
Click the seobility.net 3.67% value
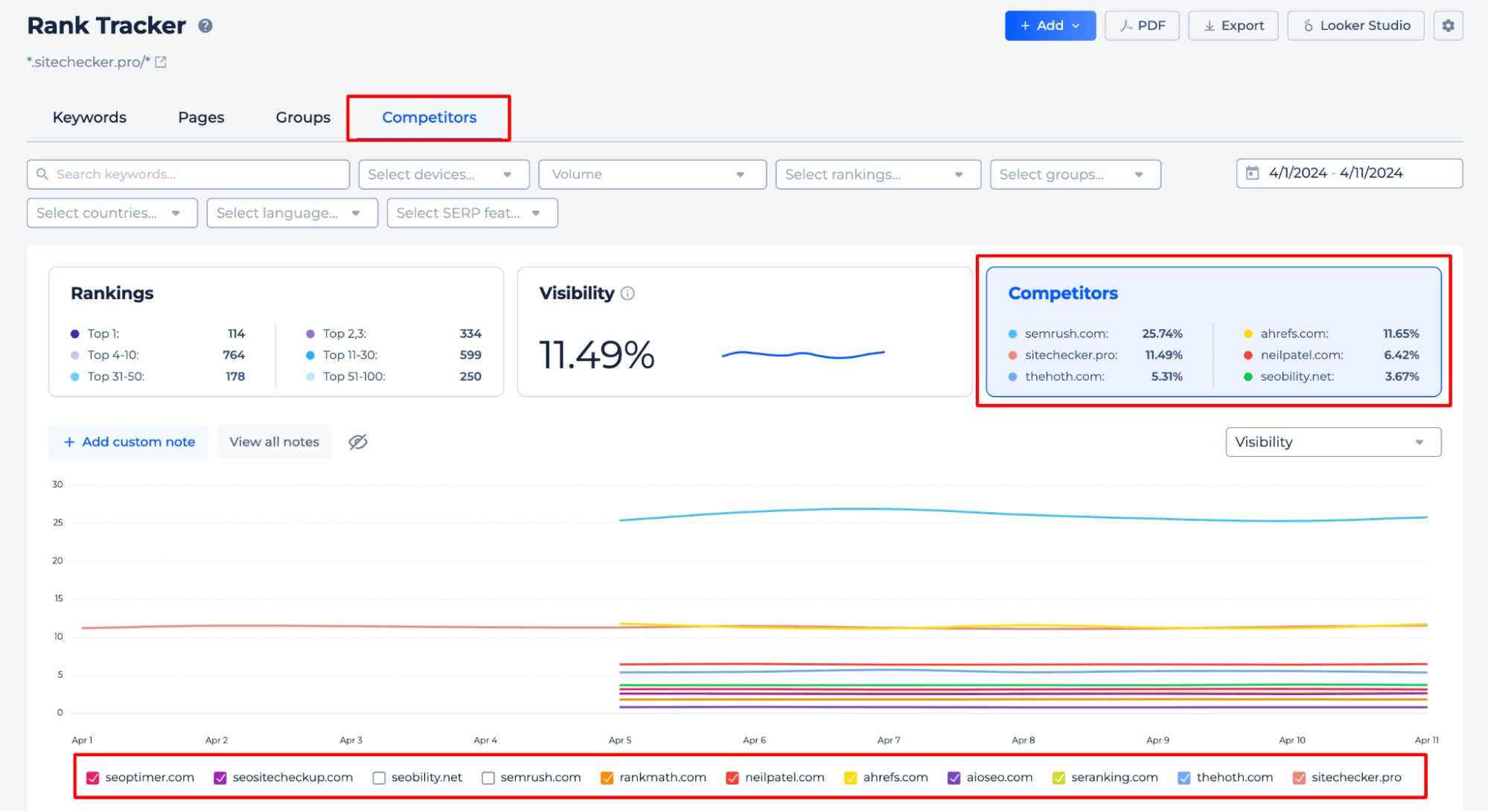tap(1402, 377)
